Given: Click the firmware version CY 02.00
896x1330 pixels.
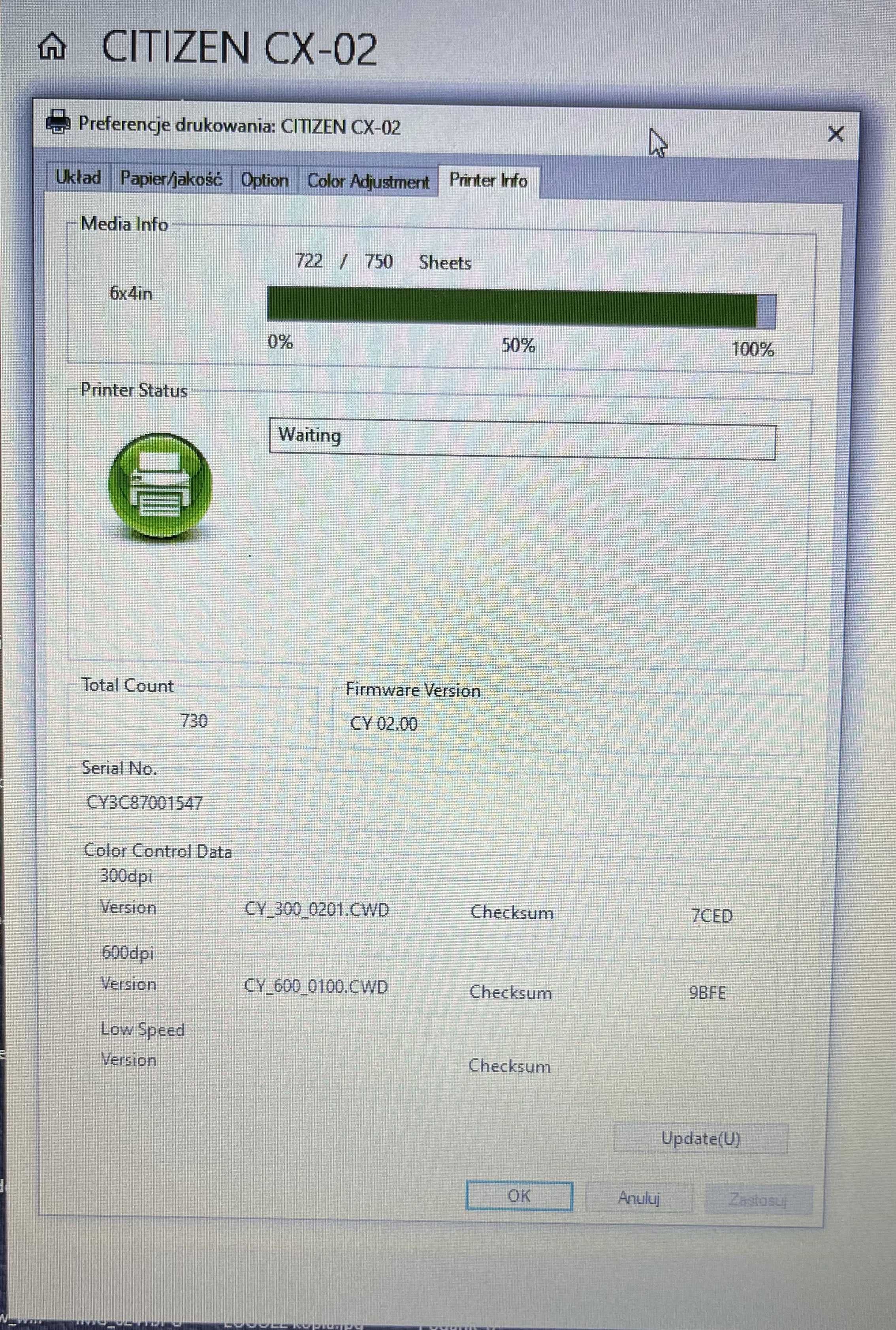Looking at the screenshot, I should coord(384,723).
